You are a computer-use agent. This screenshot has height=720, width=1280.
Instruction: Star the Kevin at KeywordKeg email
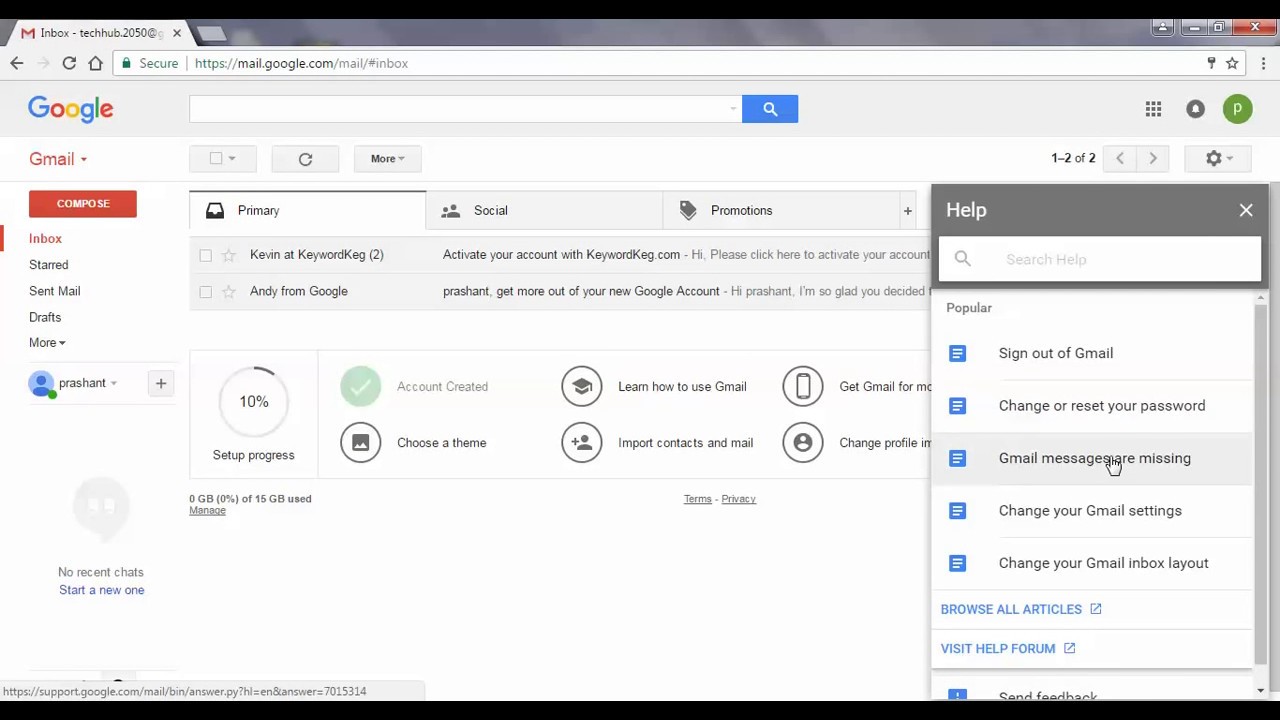(229, 255)
